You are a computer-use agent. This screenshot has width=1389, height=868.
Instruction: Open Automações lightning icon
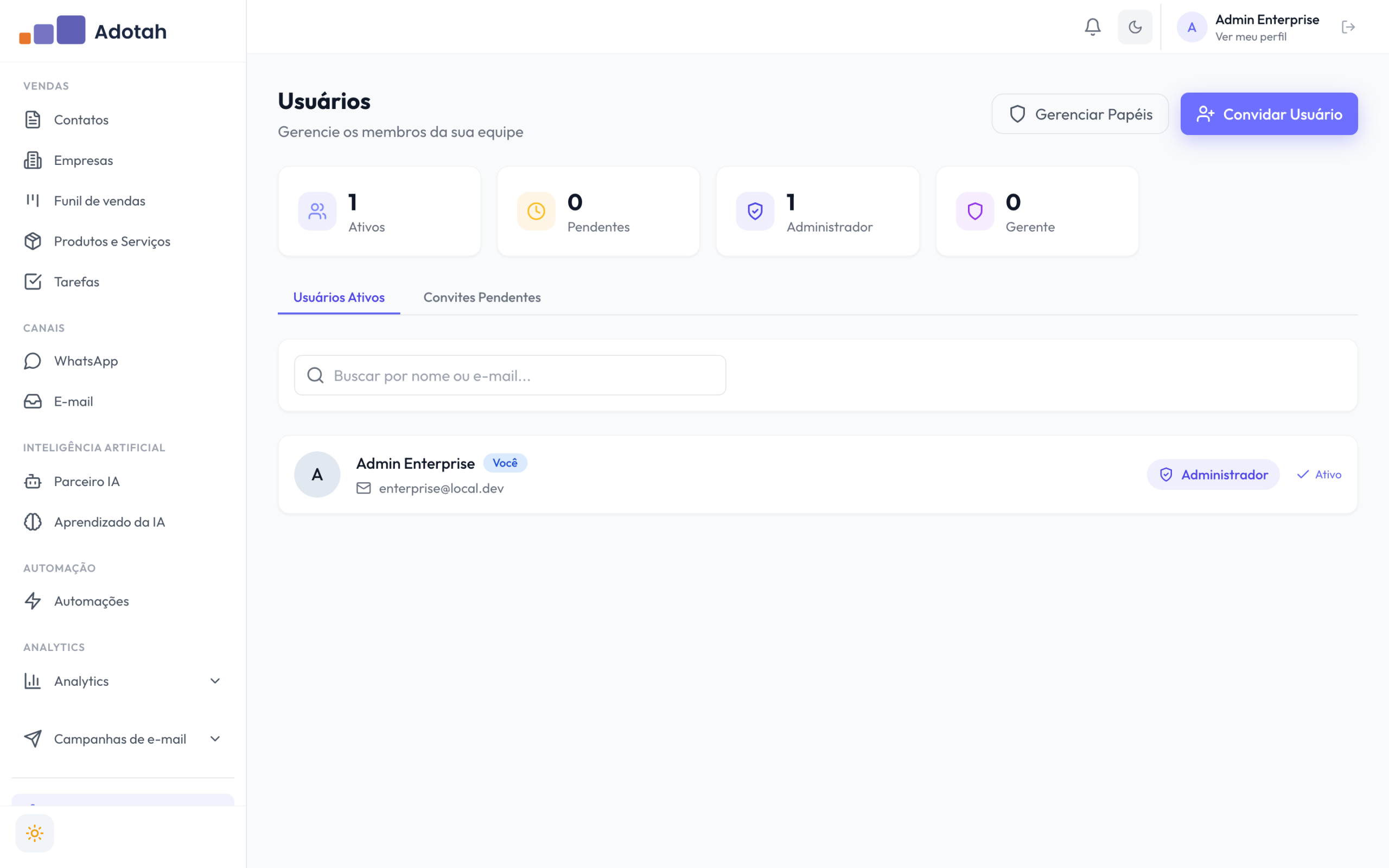coord(33,601)
